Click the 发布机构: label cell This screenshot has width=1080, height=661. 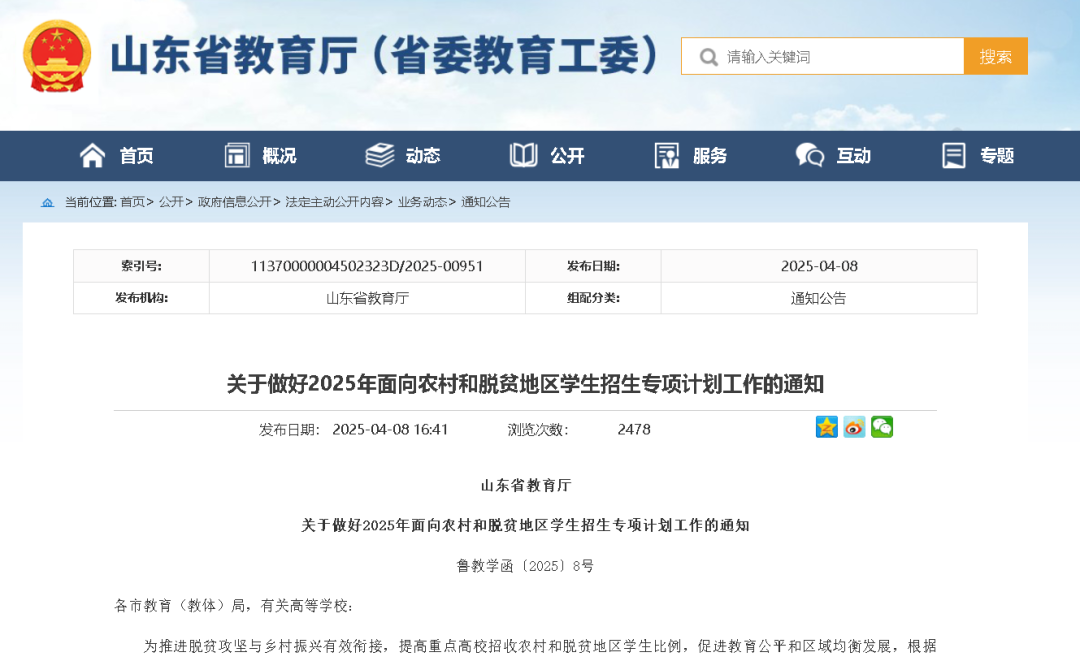(141, 298)
